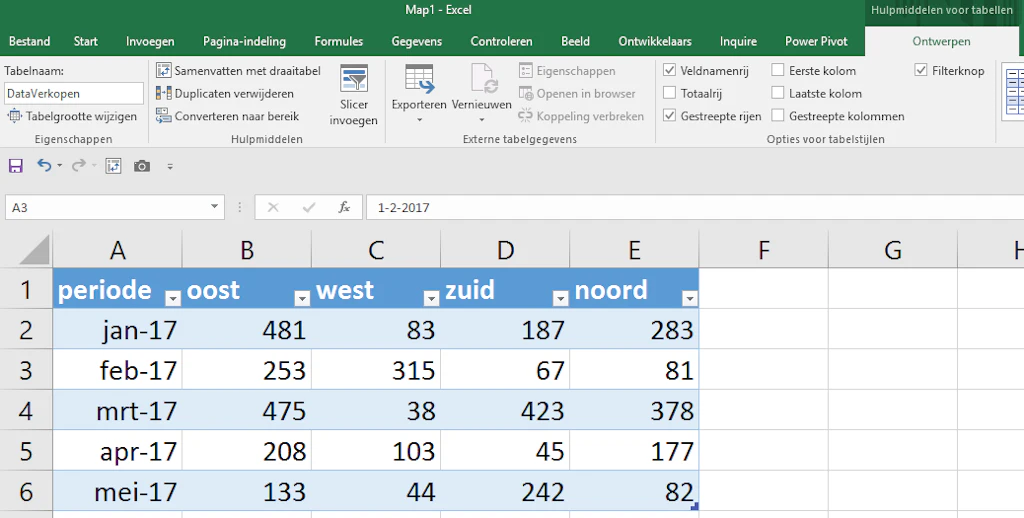Screen dimensions: 1024x518
Task: Click Samenvatten met draaitabel icon
Action: click(x=163, y=71)
